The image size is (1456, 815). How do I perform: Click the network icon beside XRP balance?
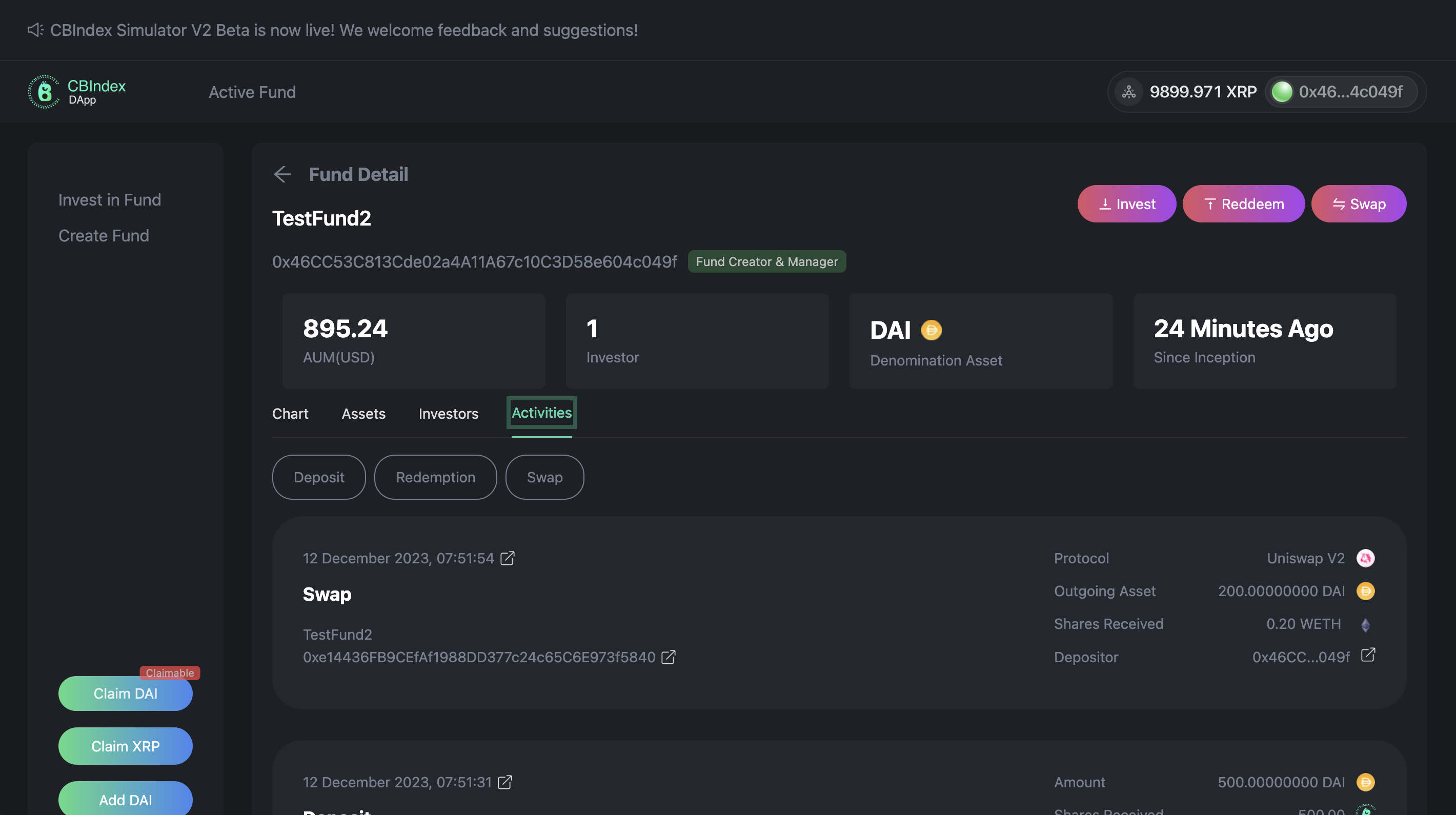click(1129, 92)
